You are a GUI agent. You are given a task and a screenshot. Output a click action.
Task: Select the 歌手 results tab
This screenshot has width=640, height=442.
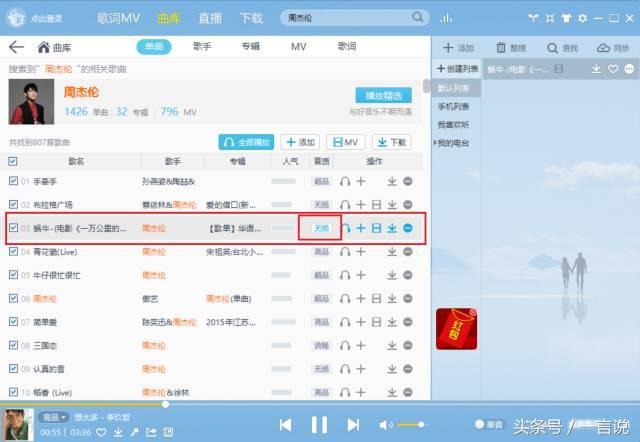click(202, 47)
